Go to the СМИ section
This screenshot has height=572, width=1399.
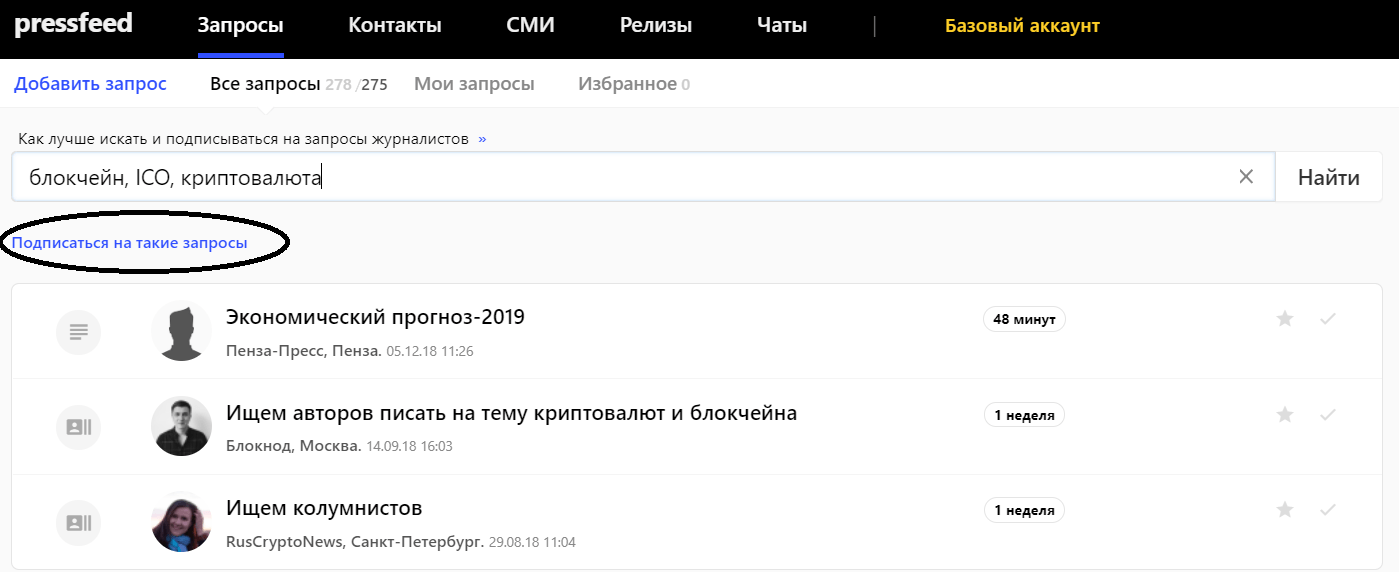530,26
